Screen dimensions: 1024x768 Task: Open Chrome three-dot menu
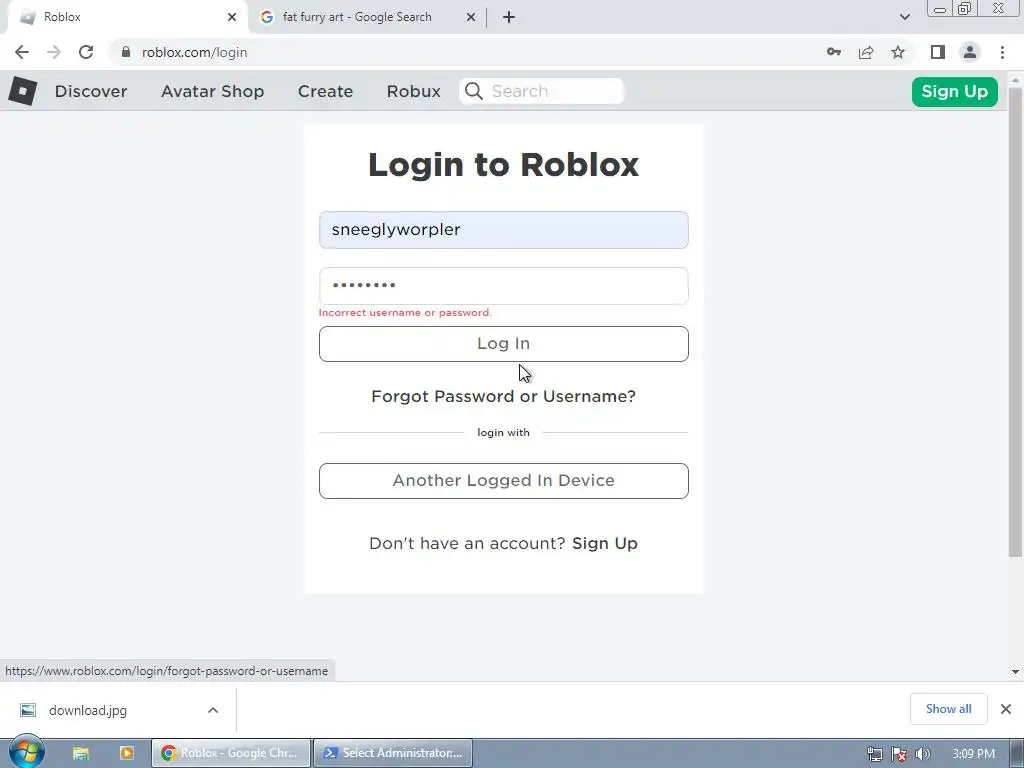[1002, 52]
